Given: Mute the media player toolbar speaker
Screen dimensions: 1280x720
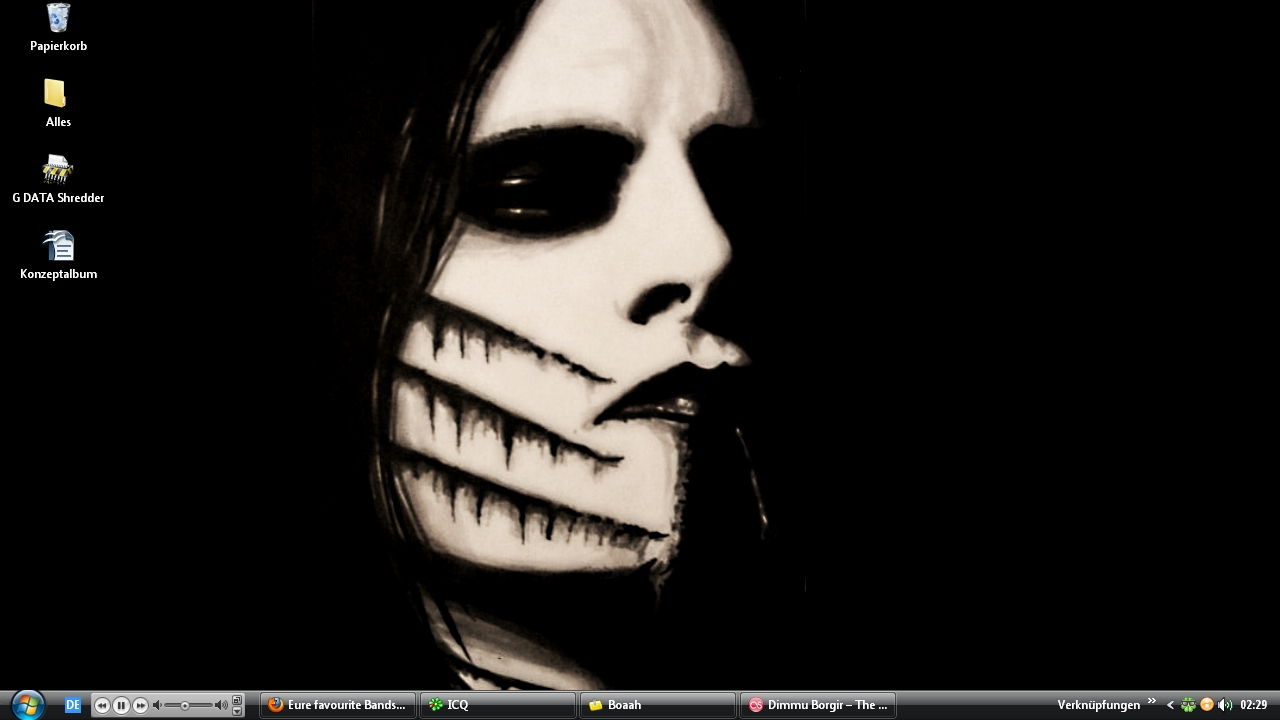Looking at the screenshot, I should pos(157,705).
